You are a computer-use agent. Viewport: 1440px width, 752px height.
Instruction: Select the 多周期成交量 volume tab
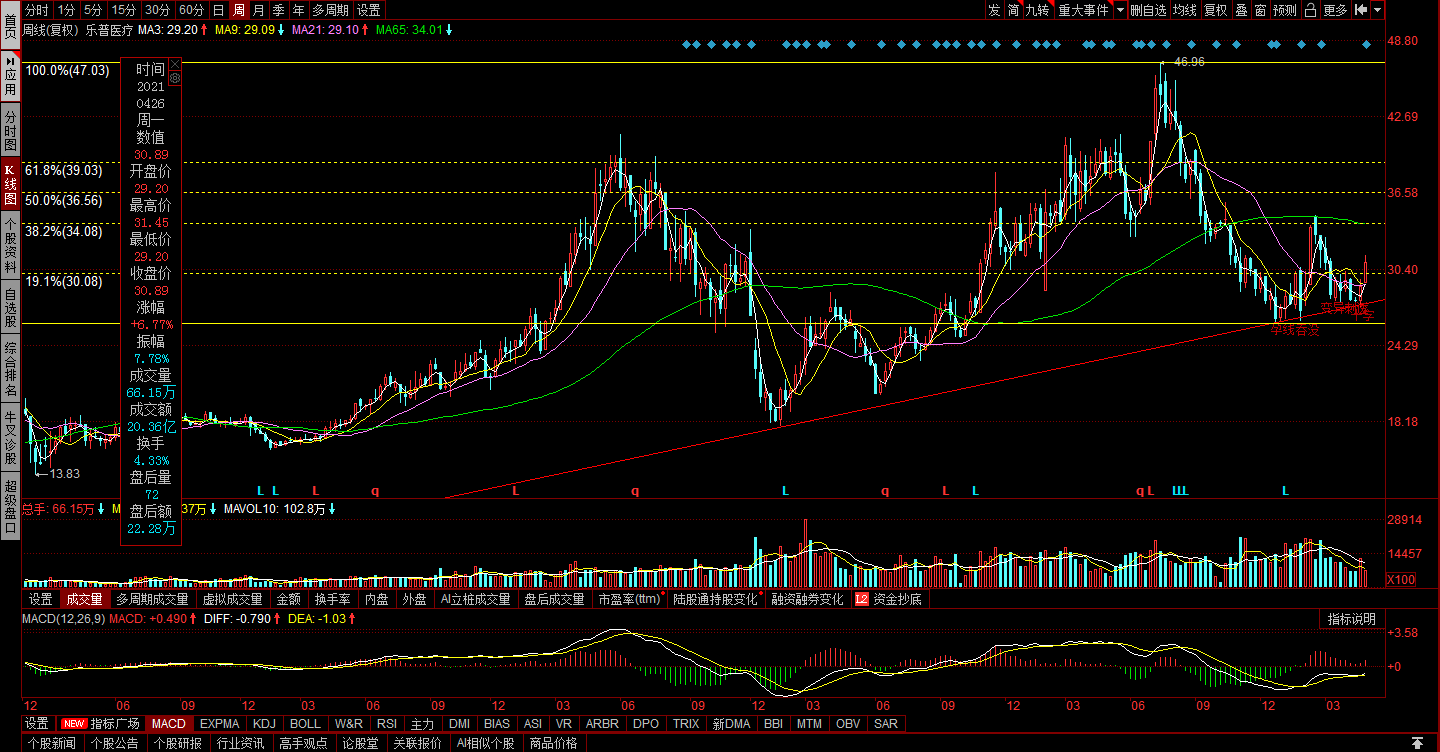pyautogui.click(x=152, y=599)
